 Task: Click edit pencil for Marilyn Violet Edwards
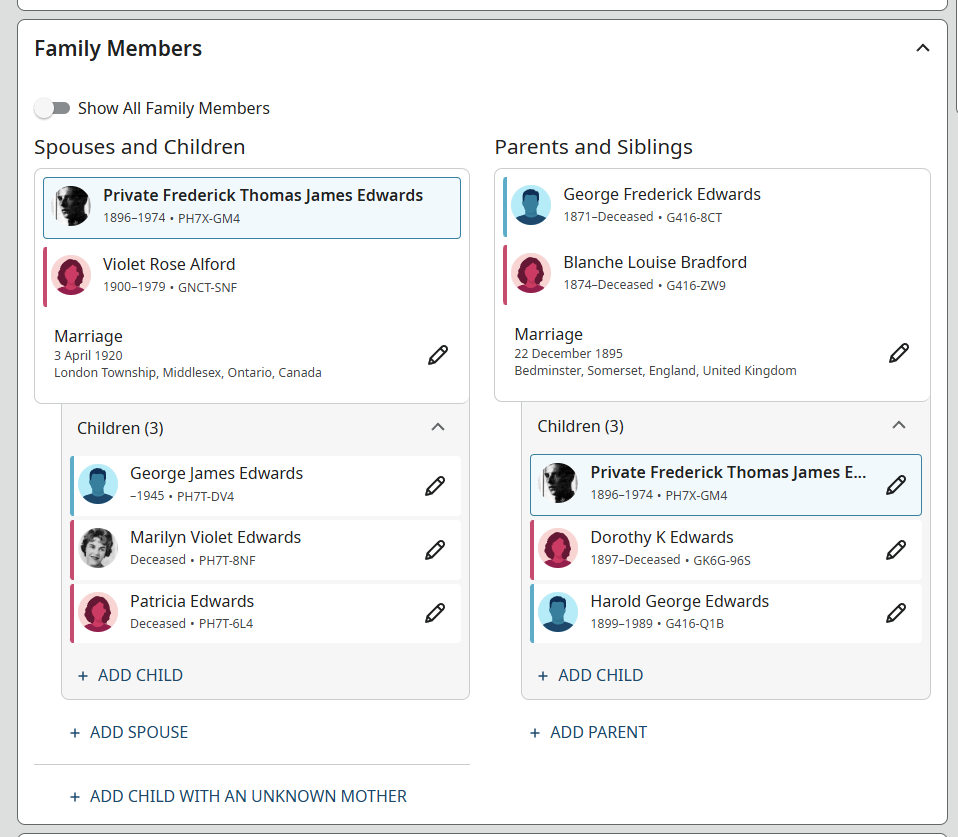coord(435,549)
